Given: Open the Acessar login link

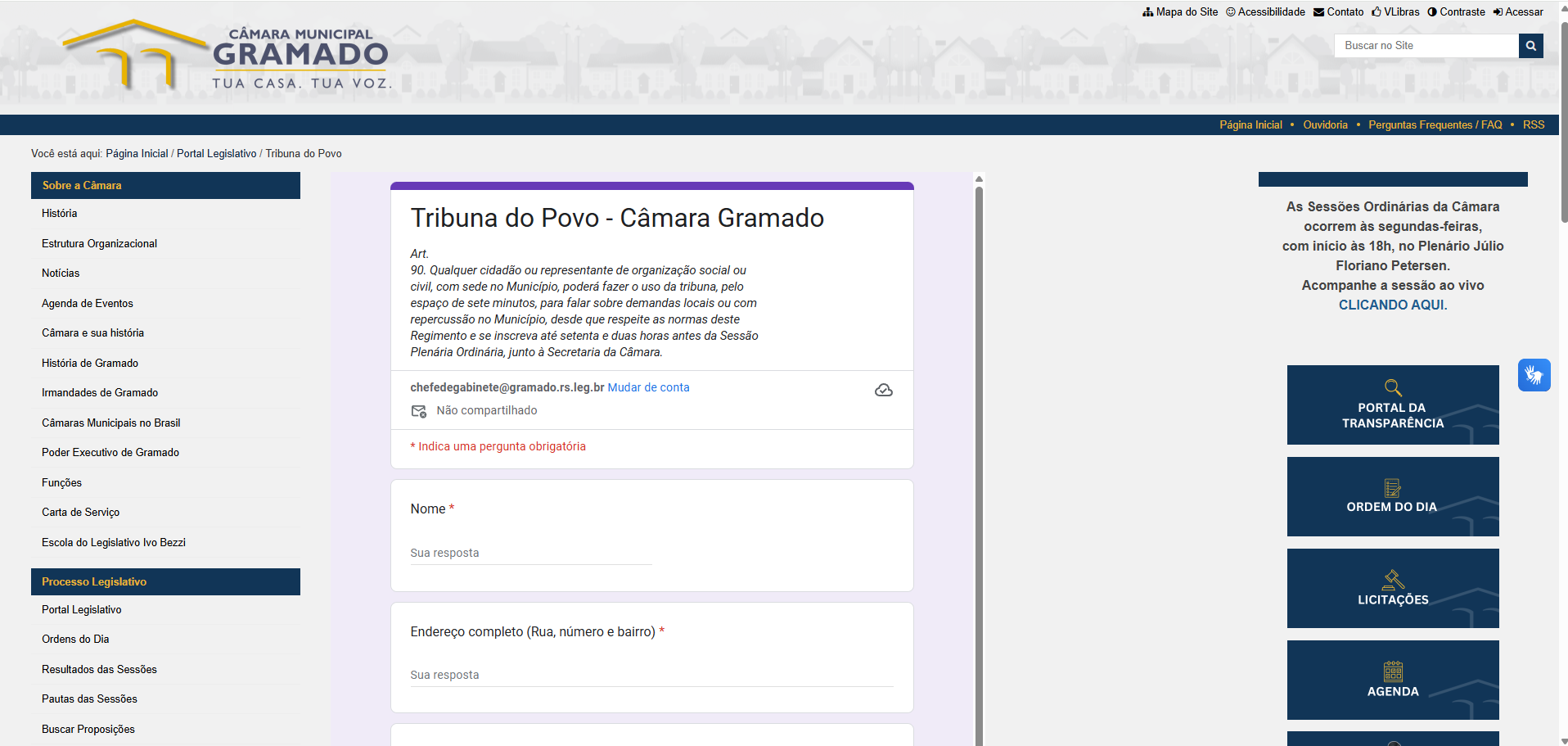Looking at the screenshot, I should coord(1518,12).
